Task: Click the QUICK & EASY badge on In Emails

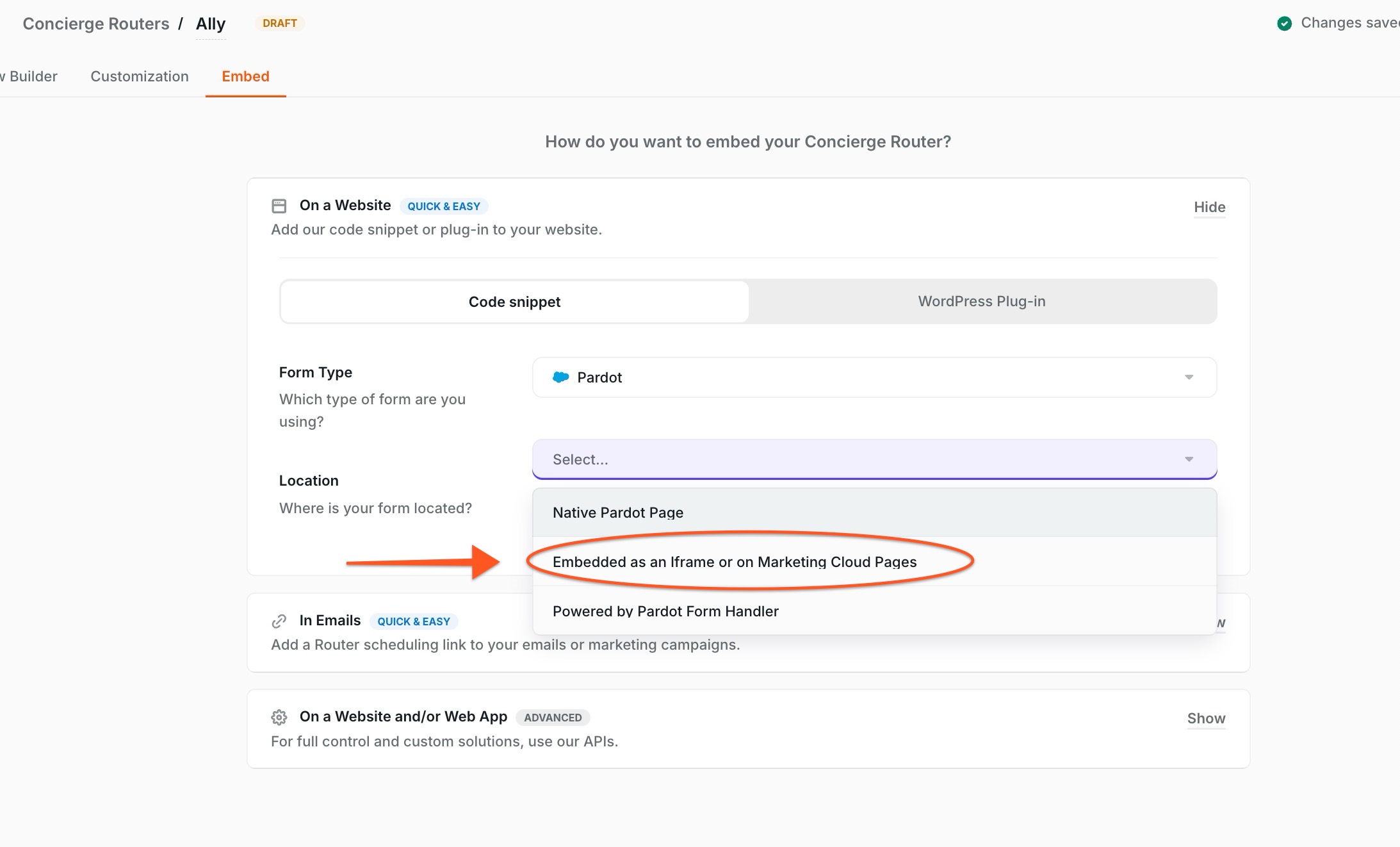Action: [414, 621]
